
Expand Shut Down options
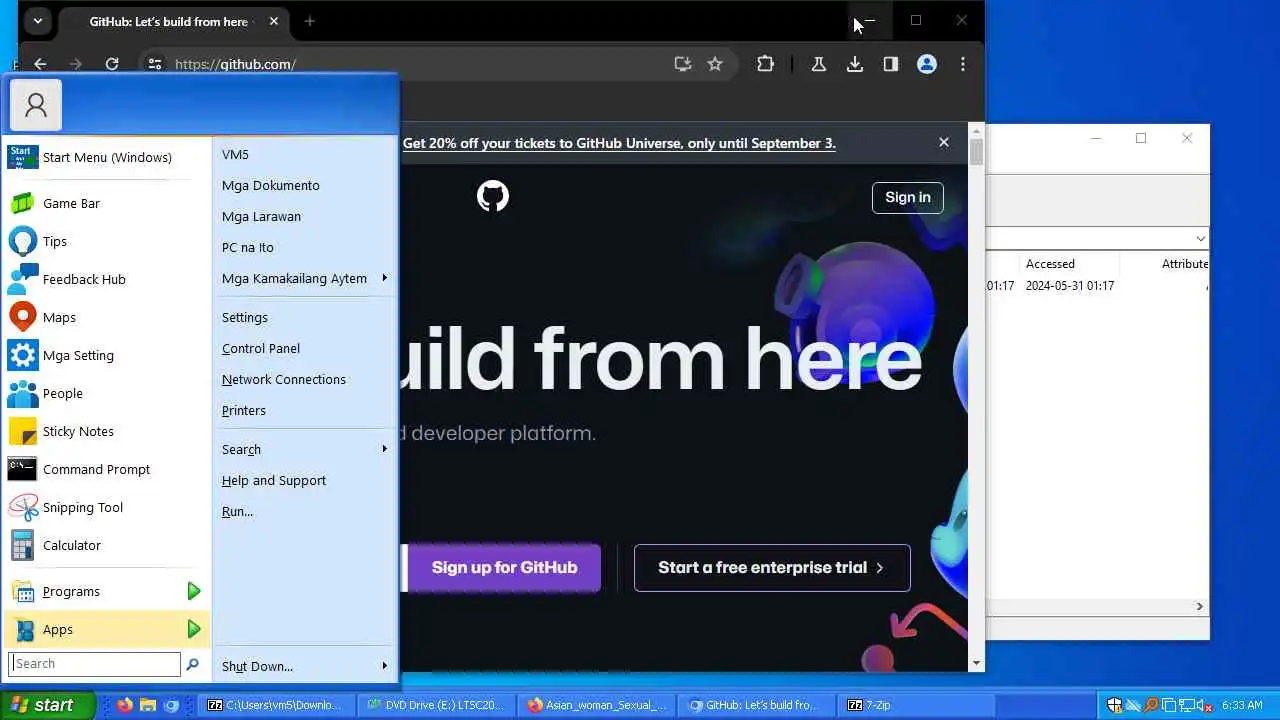(304, 666)
